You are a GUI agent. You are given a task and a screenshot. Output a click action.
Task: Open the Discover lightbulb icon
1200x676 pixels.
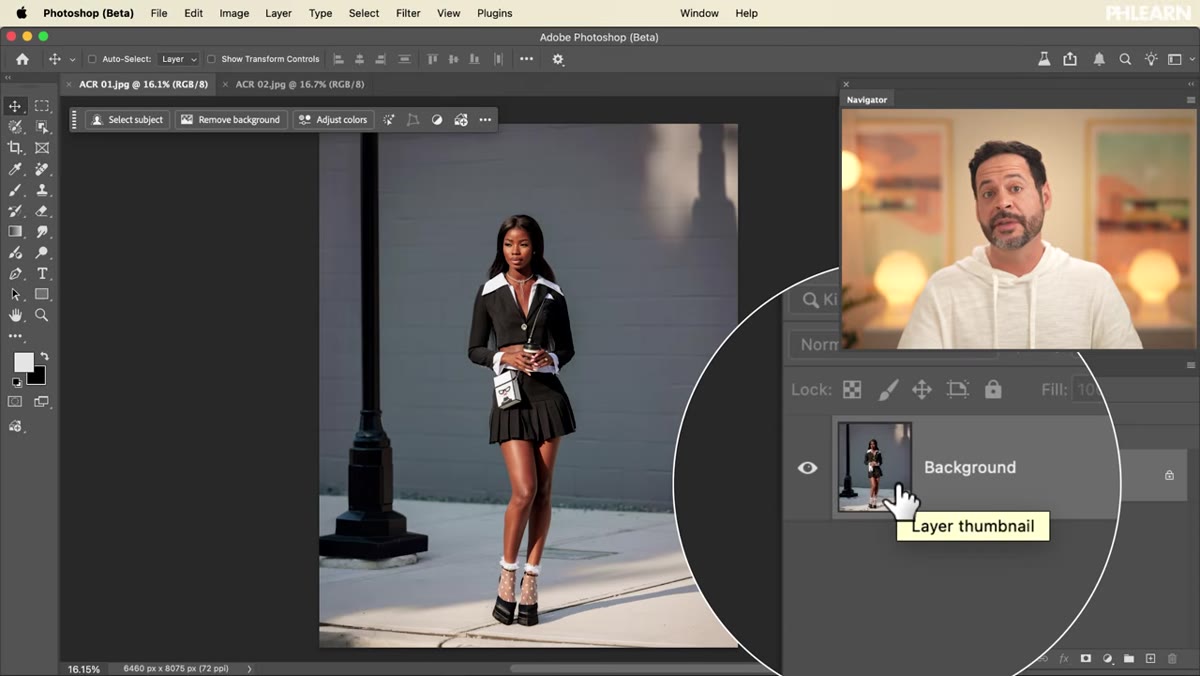pos(1152,59)
